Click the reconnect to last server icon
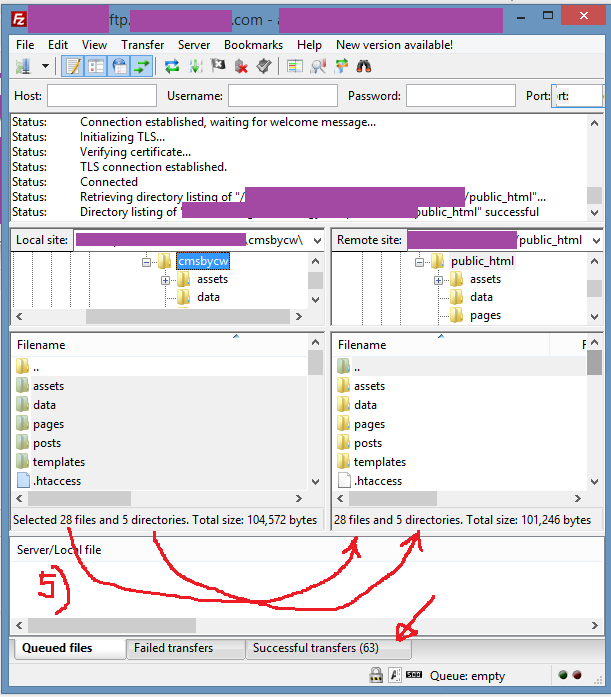Viewport: 611px width, 697px height. point(263,67)
